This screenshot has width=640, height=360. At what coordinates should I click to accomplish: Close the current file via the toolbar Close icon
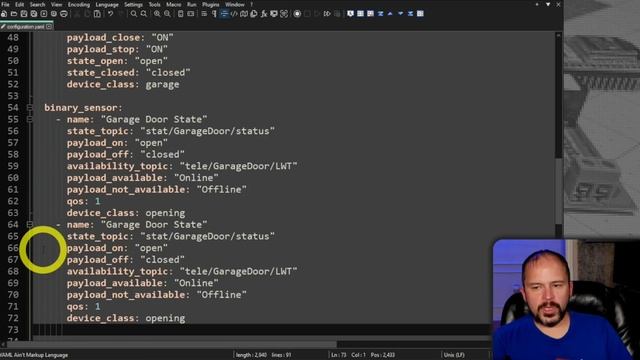pyautogui.click(x=44, y=14)
